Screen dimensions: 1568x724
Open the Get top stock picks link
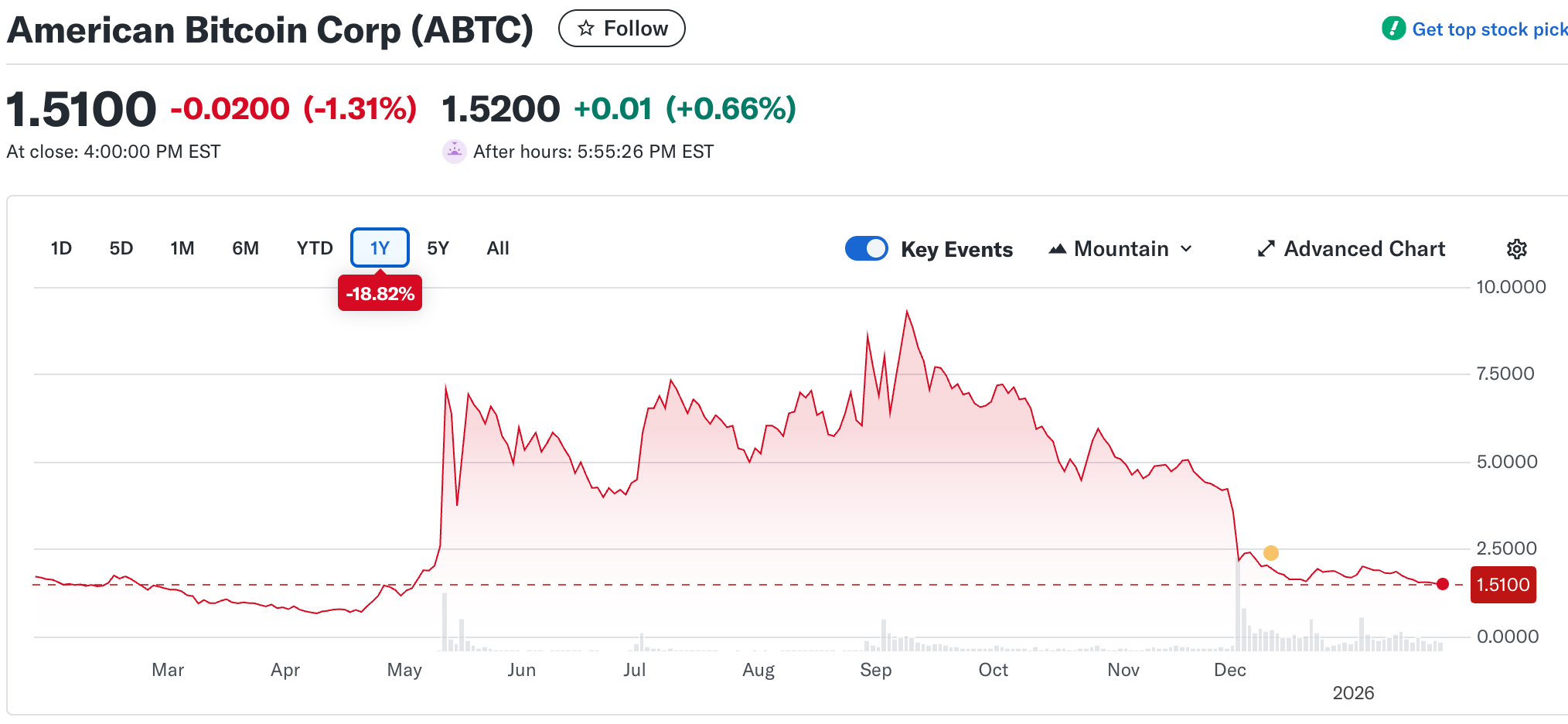pos(1489,29)
